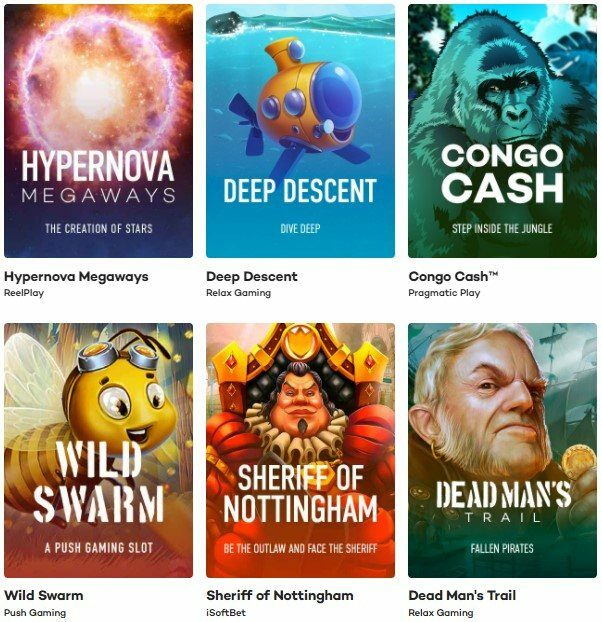Image resolution: width=602 pixels, height=622 pixels.
Task: Open the Dead Man's Trail pirate tile
Action: tap(502, 450)
